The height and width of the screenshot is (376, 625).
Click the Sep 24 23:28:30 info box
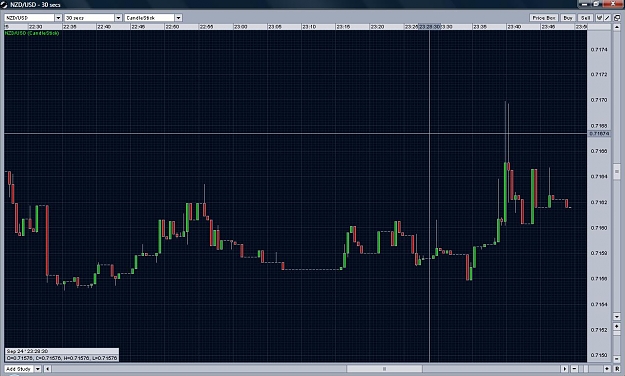[62, 355]
